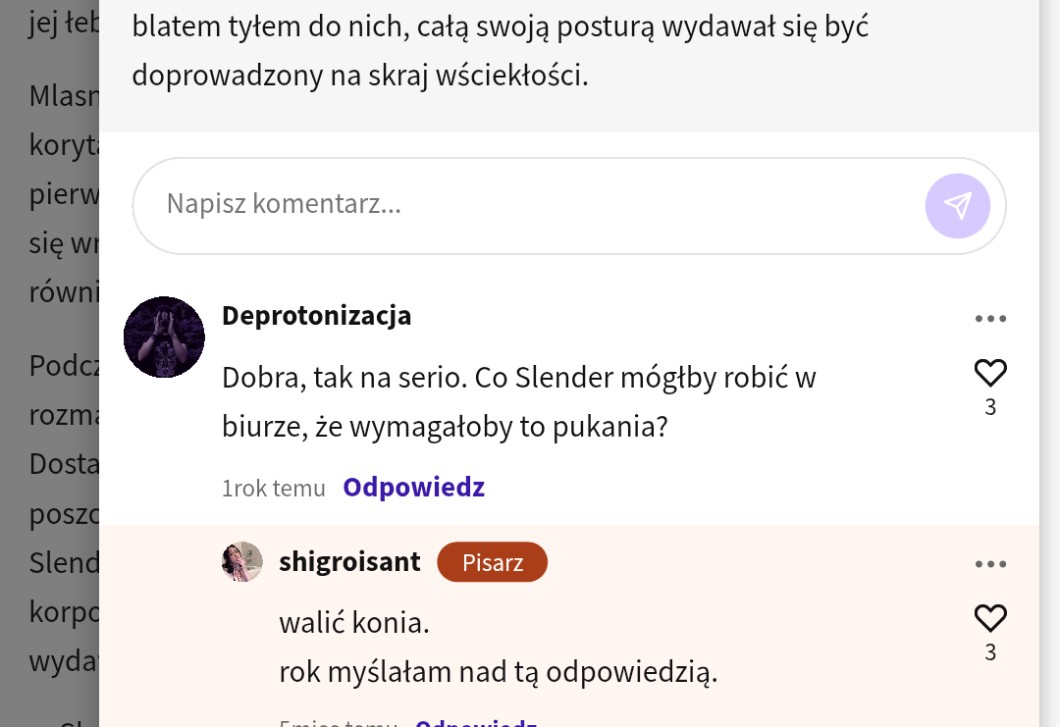Click the quoted paragraph above the comment box
This screenshot has width=1060, height=727.
[x=500, y=50]
